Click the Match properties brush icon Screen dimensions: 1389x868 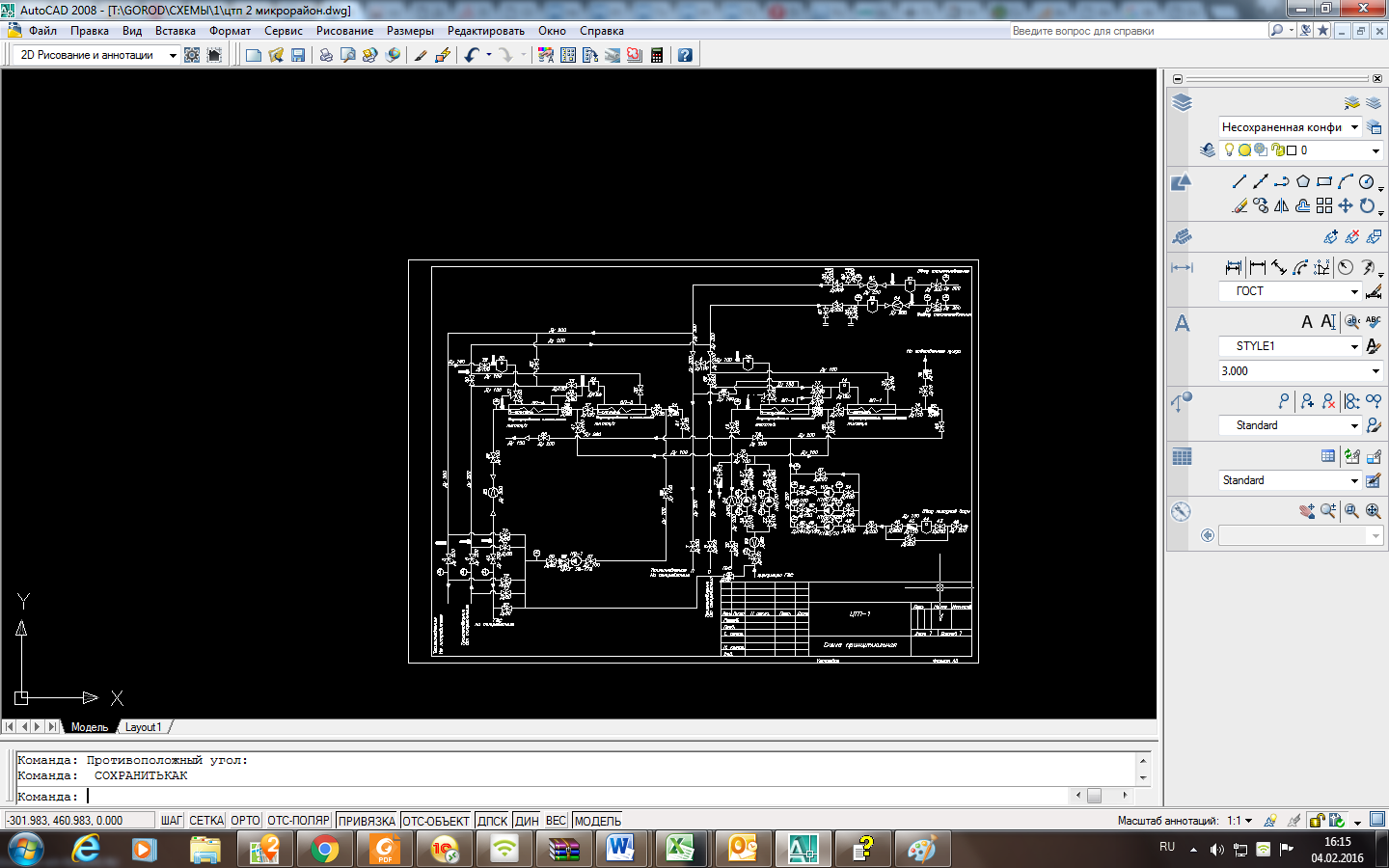coord(421,55)
